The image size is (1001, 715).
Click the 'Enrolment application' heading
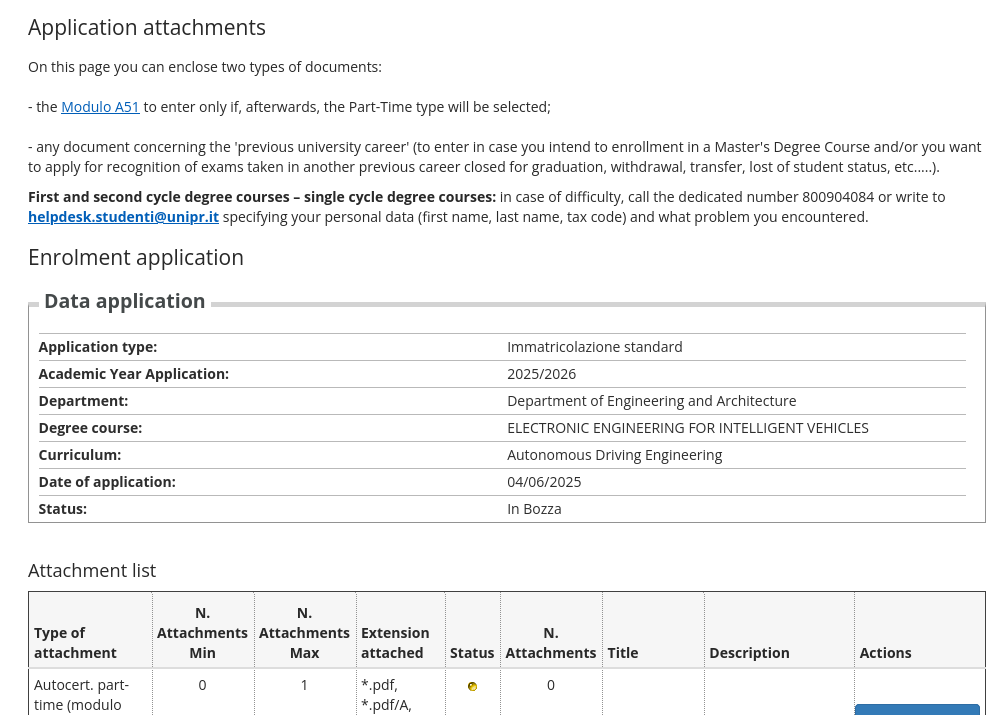(x=136, y=258)
